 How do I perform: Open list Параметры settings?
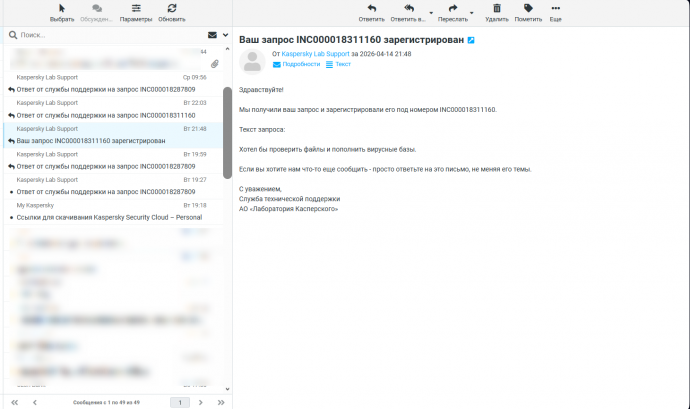point(136,12)
